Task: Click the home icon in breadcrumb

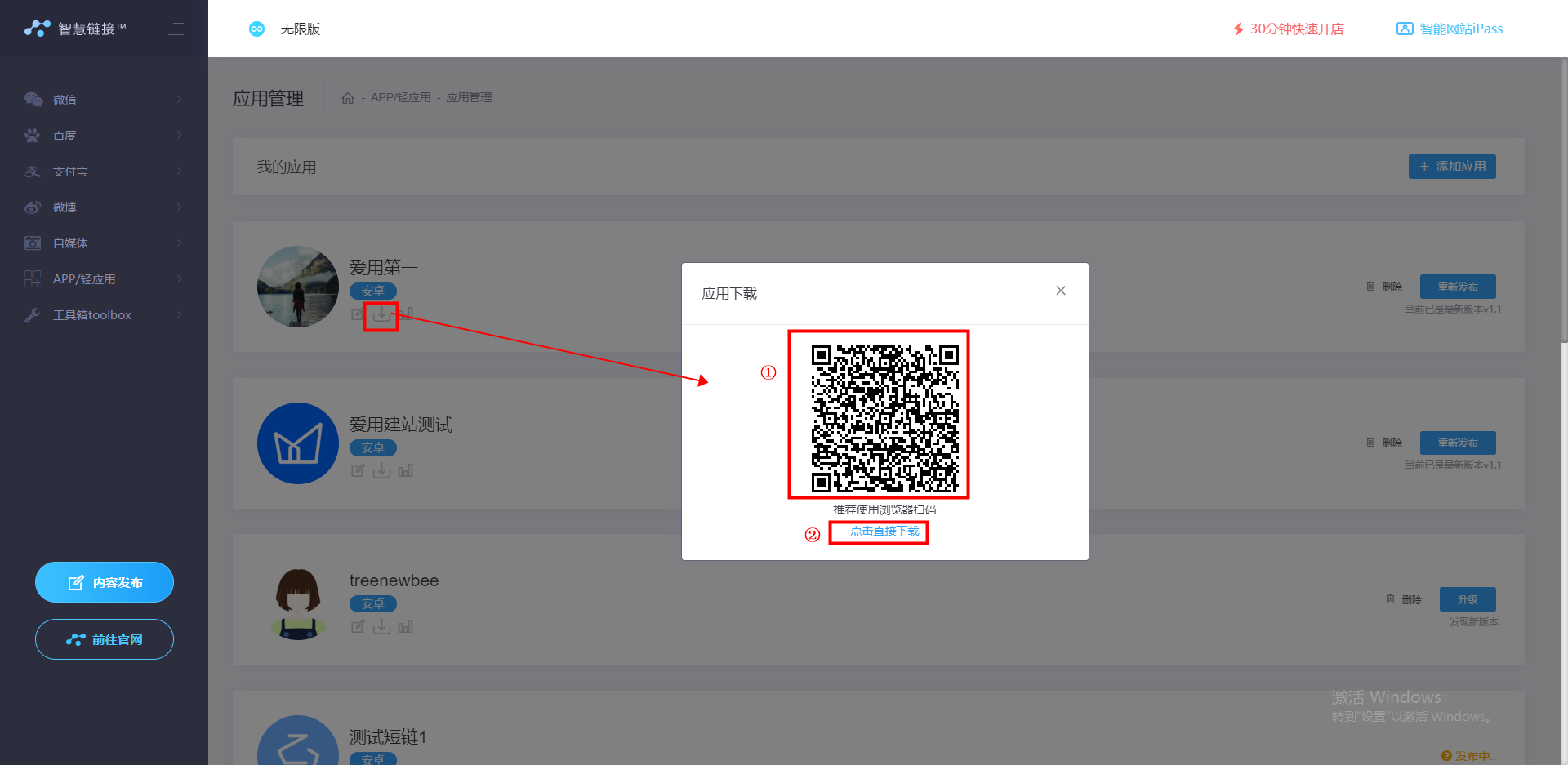Action: click(x=348, y=98)
